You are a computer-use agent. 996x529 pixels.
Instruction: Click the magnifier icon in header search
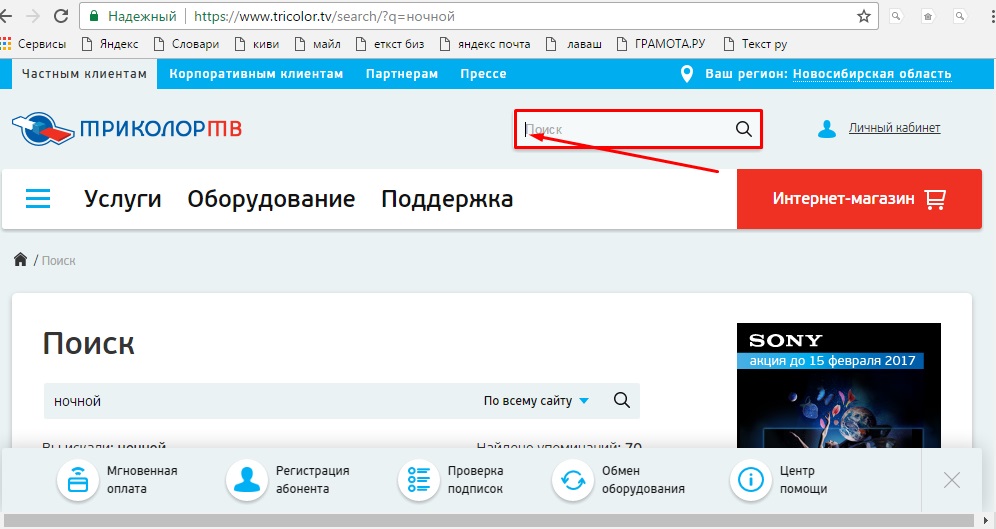pyautogui.click(x=743, y=129)
